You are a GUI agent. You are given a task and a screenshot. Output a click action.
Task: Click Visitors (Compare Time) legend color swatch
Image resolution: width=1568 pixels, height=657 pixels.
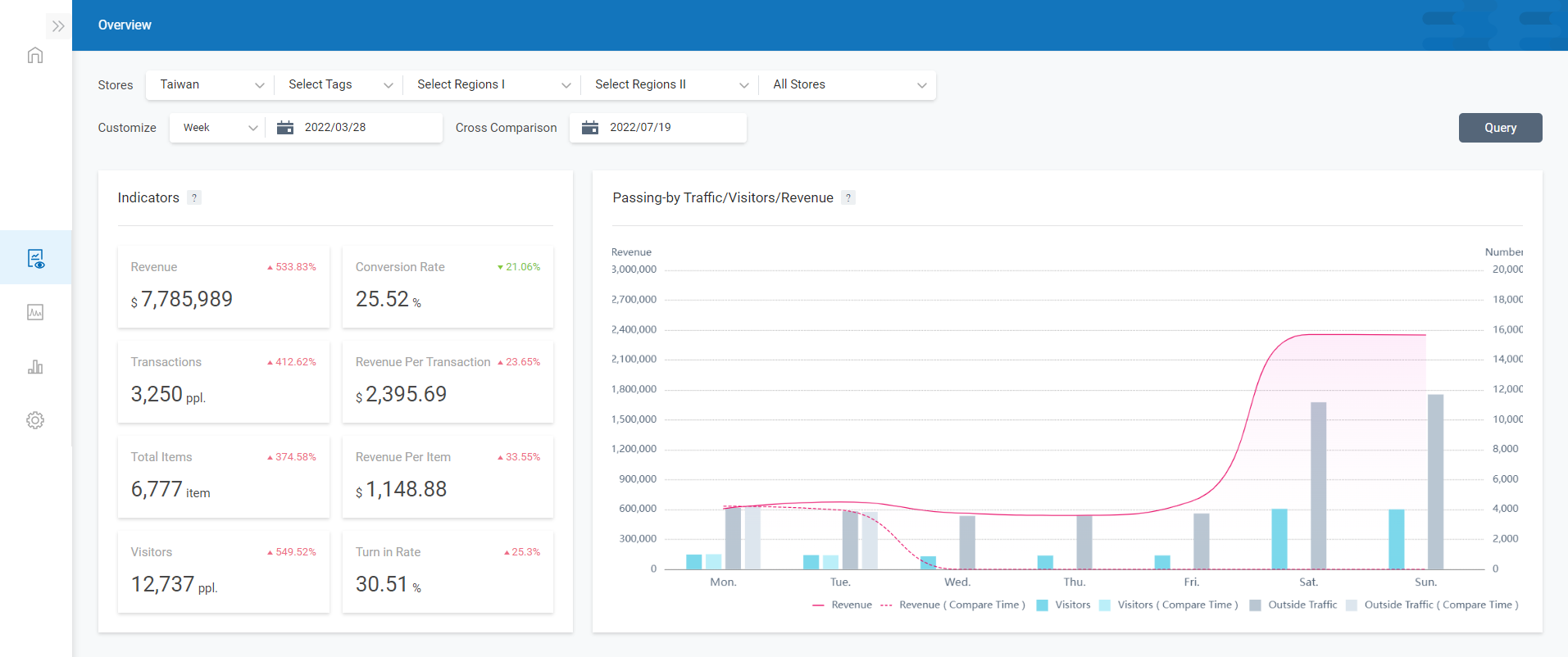pyautogui.click(x=1105, y=605)
